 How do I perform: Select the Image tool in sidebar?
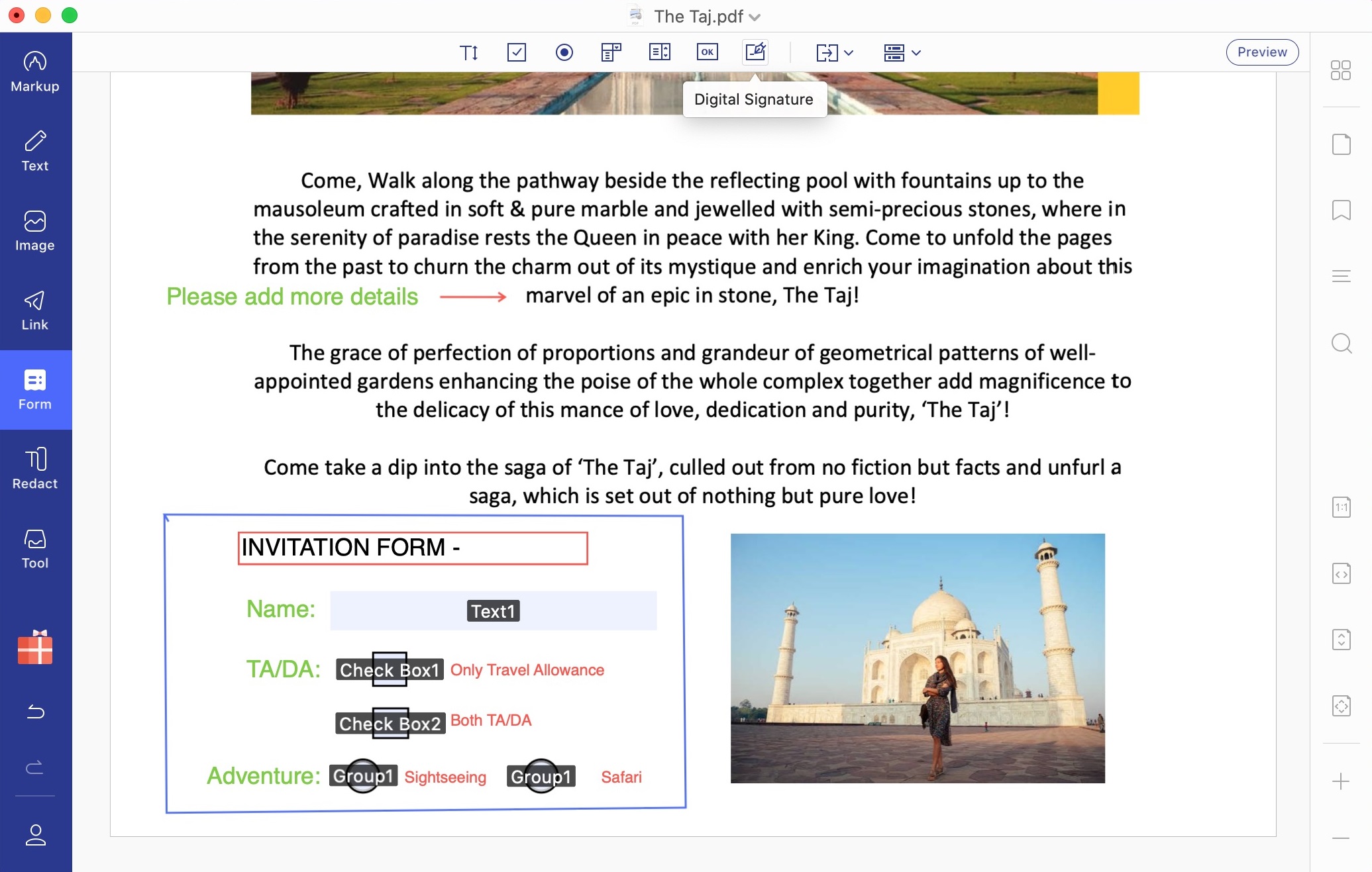pos(34,229)
